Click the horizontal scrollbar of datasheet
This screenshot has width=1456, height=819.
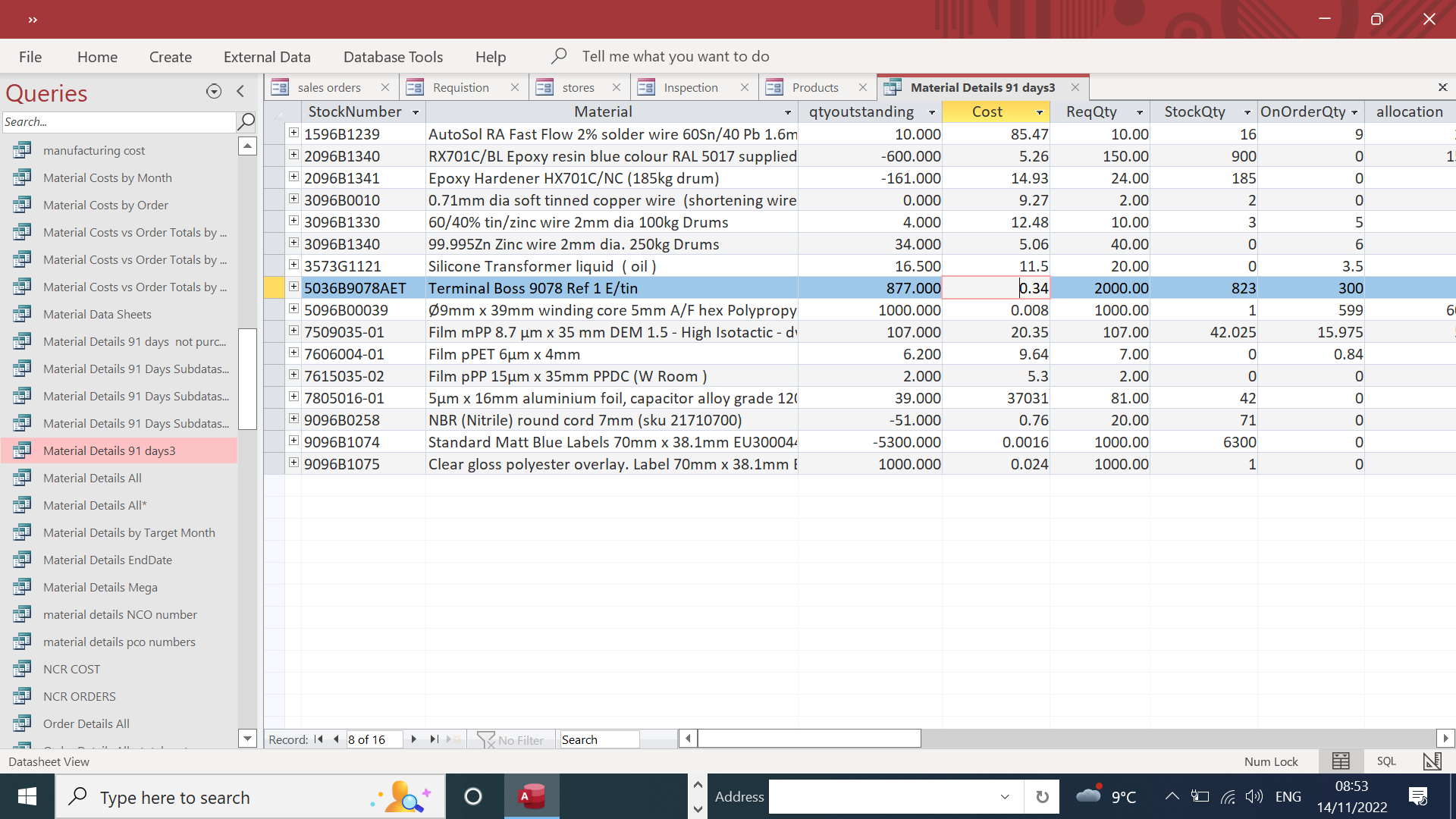click(808, 739)
